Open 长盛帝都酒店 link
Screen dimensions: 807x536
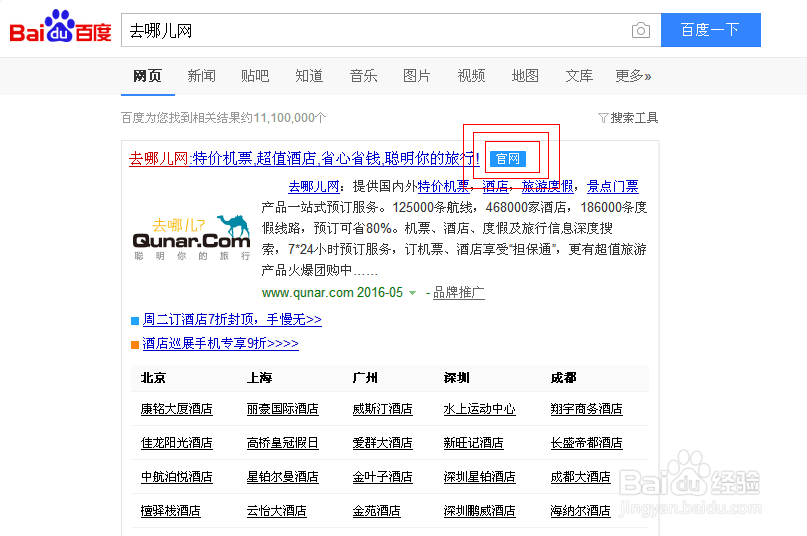point(586,443)
